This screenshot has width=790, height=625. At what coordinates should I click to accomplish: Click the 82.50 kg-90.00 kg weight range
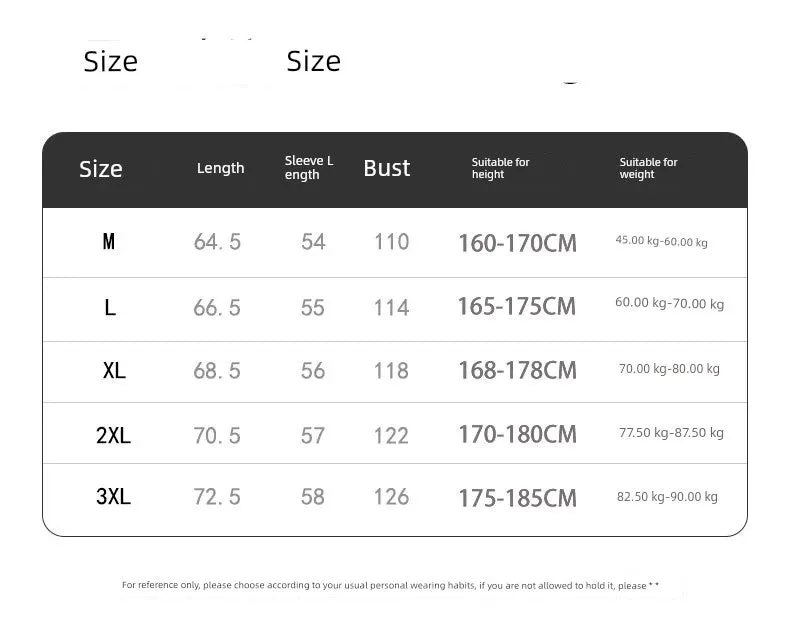(x=667, y=497)
